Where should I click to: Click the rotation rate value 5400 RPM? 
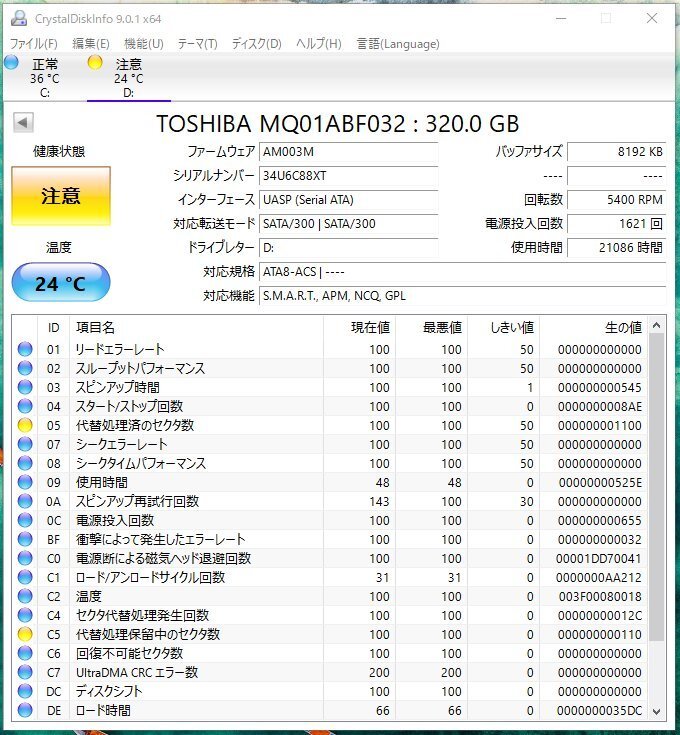(617, 200)
